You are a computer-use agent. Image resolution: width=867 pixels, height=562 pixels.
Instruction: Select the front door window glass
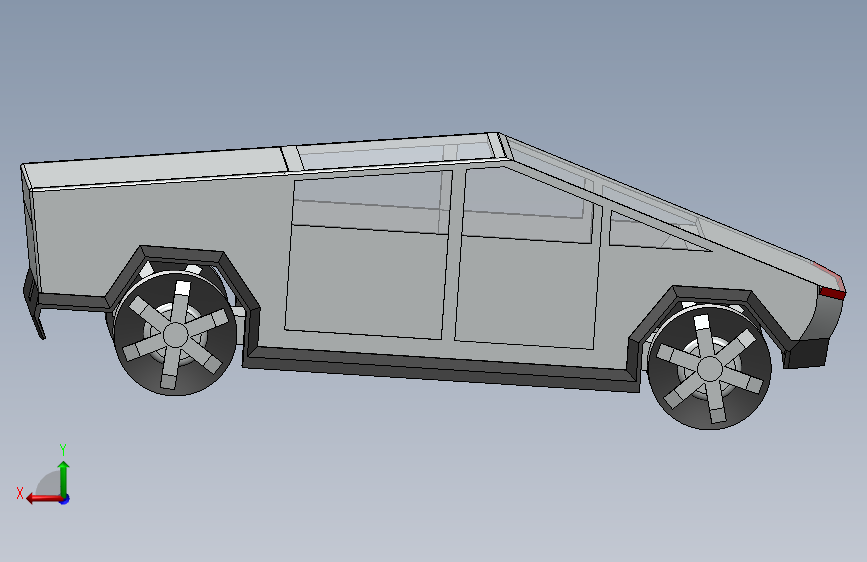(x=528, y=205)
